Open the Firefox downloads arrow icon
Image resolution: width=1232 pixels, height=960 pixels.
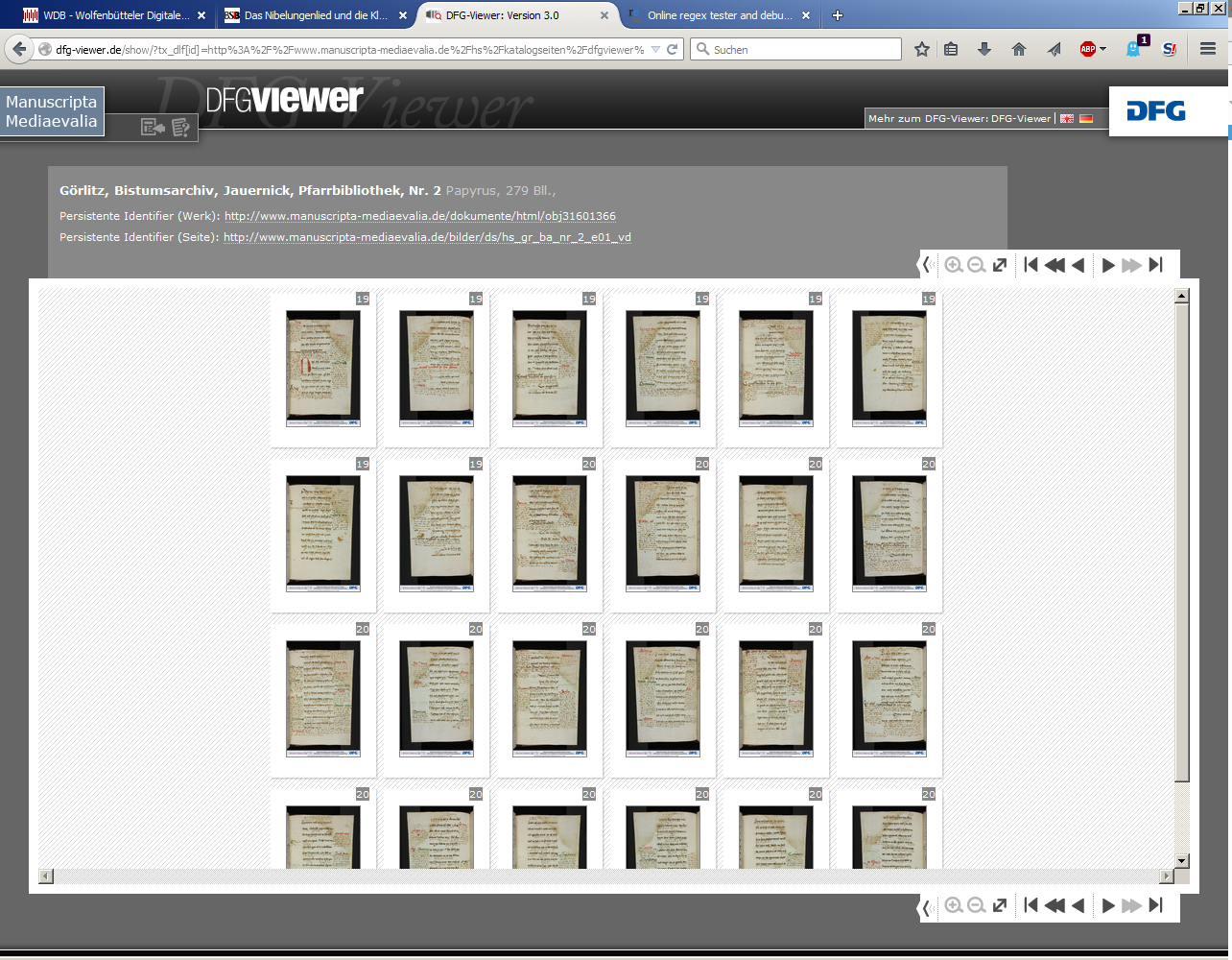click(x=984, y=49)
